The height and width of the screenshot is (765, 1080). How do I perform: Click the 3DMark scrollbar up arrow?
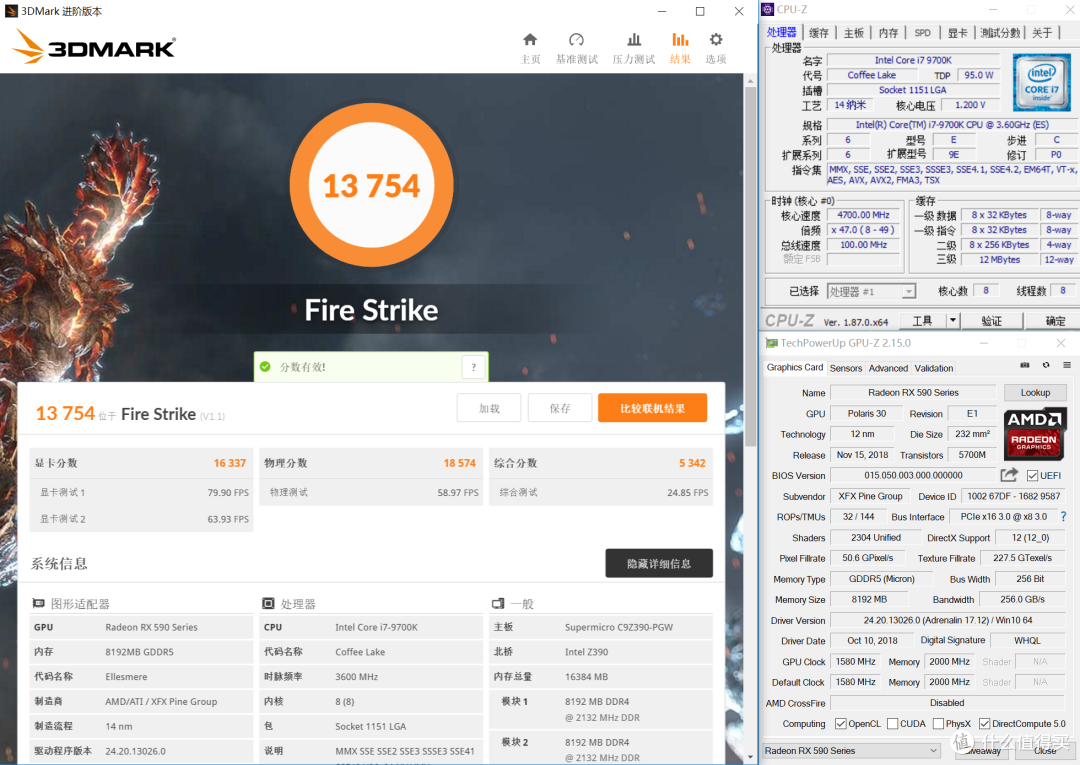[750, 81]
